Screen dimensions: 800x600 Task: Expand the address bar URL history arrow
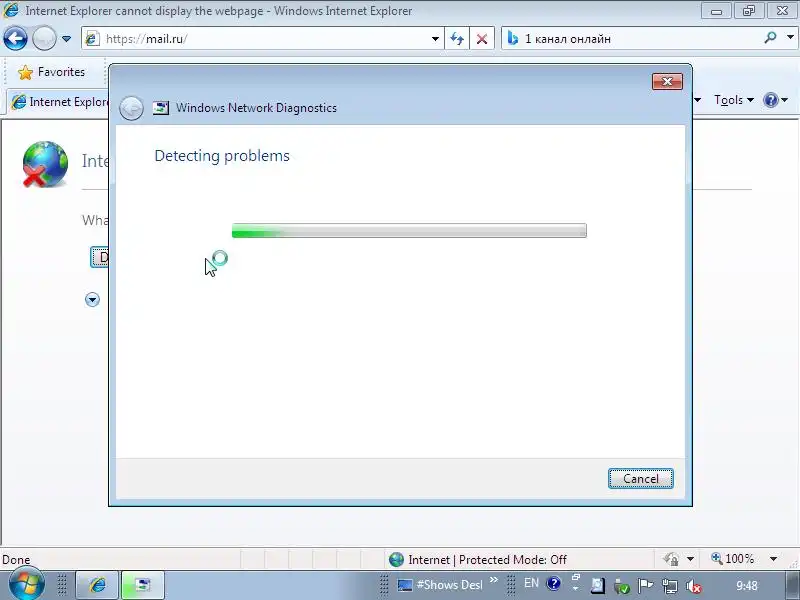pyautogui.click(x=435, y=39)
